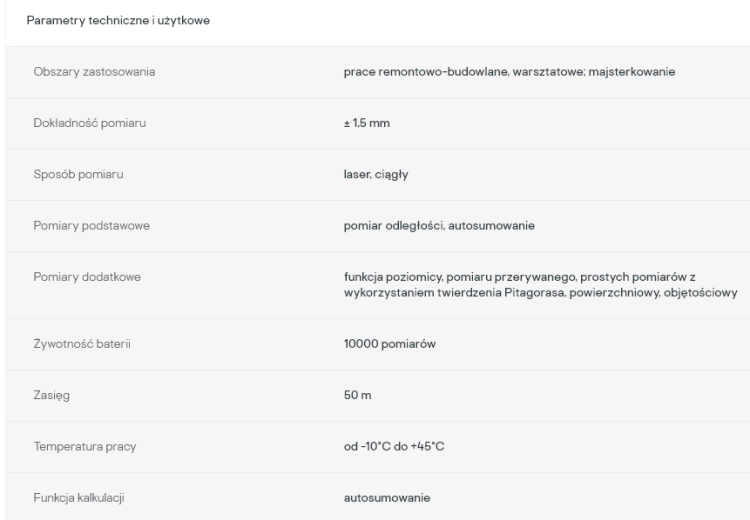Click the '± 1,5 mm' accuracy value
The height and width of the screenshot is (520, 750).
[367, 123]
